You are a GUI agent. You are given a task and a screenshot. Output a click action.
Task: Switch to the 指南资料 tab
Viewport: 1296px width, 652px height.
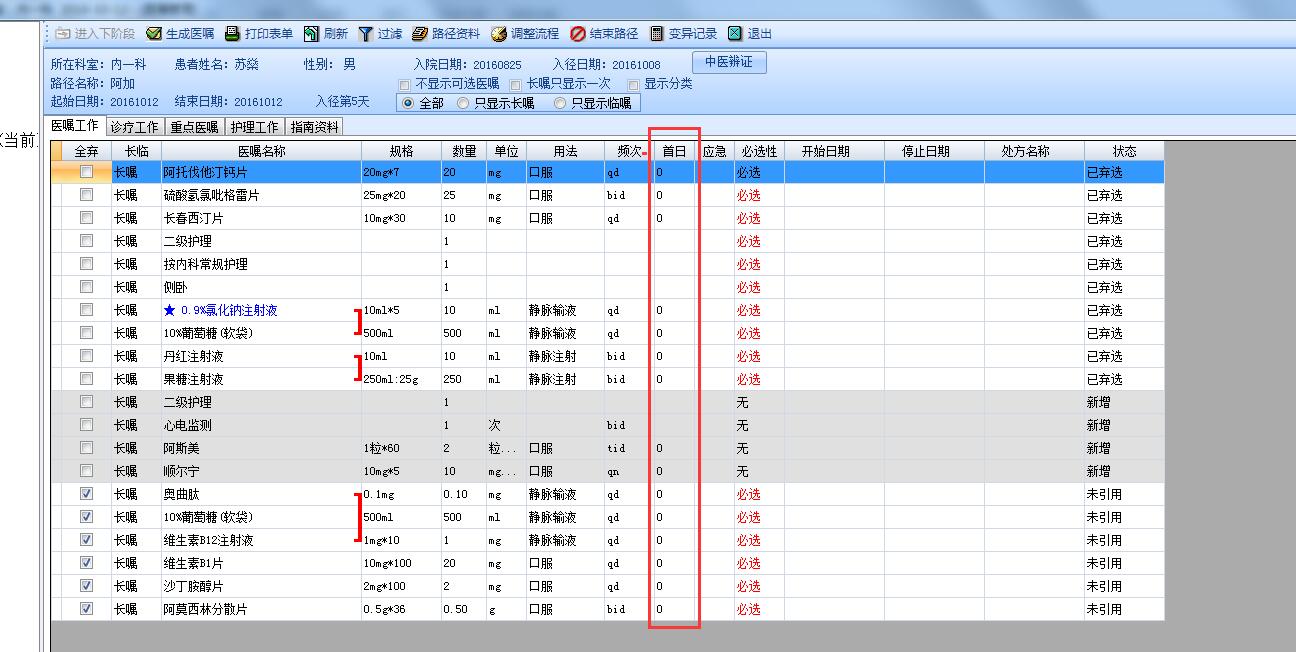(315, 127)
